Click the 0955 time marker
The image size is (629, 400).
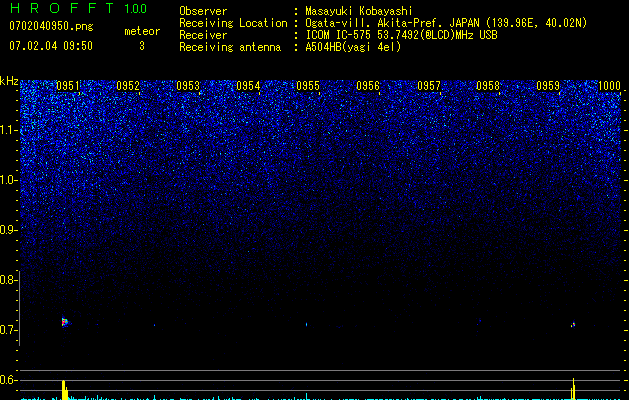pos(308,86)
